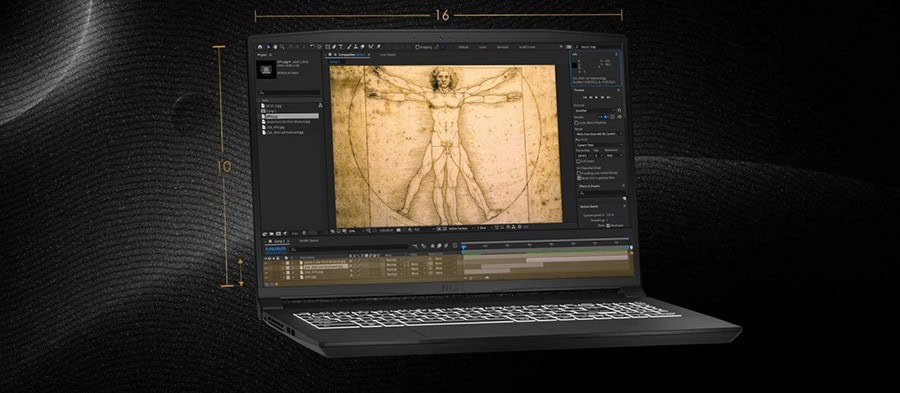The image size is (900, 393).
Task: Select the Default workspace tab
Action: 464,47
